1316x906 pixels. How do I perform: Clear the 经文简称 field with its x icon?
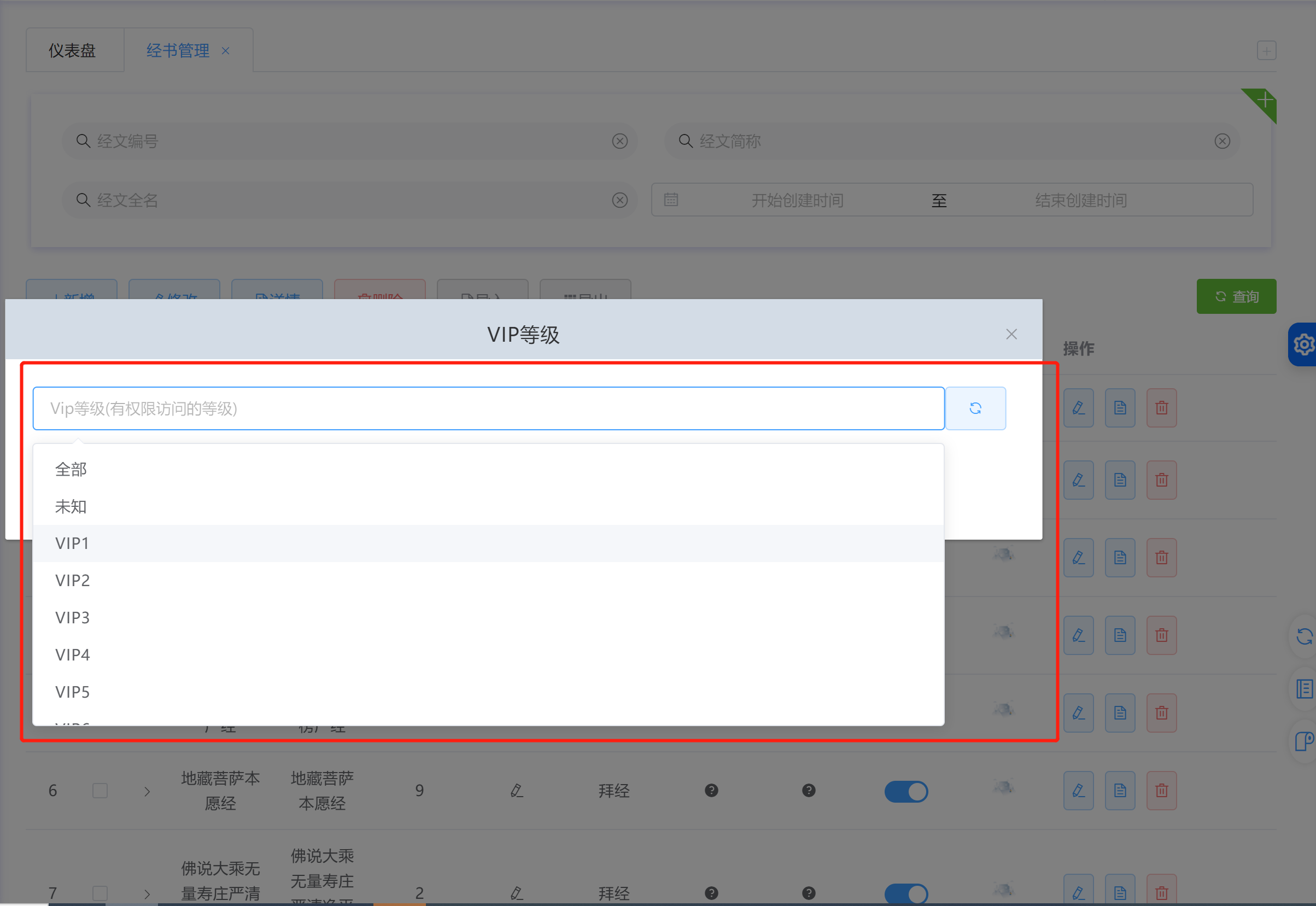1222,142
